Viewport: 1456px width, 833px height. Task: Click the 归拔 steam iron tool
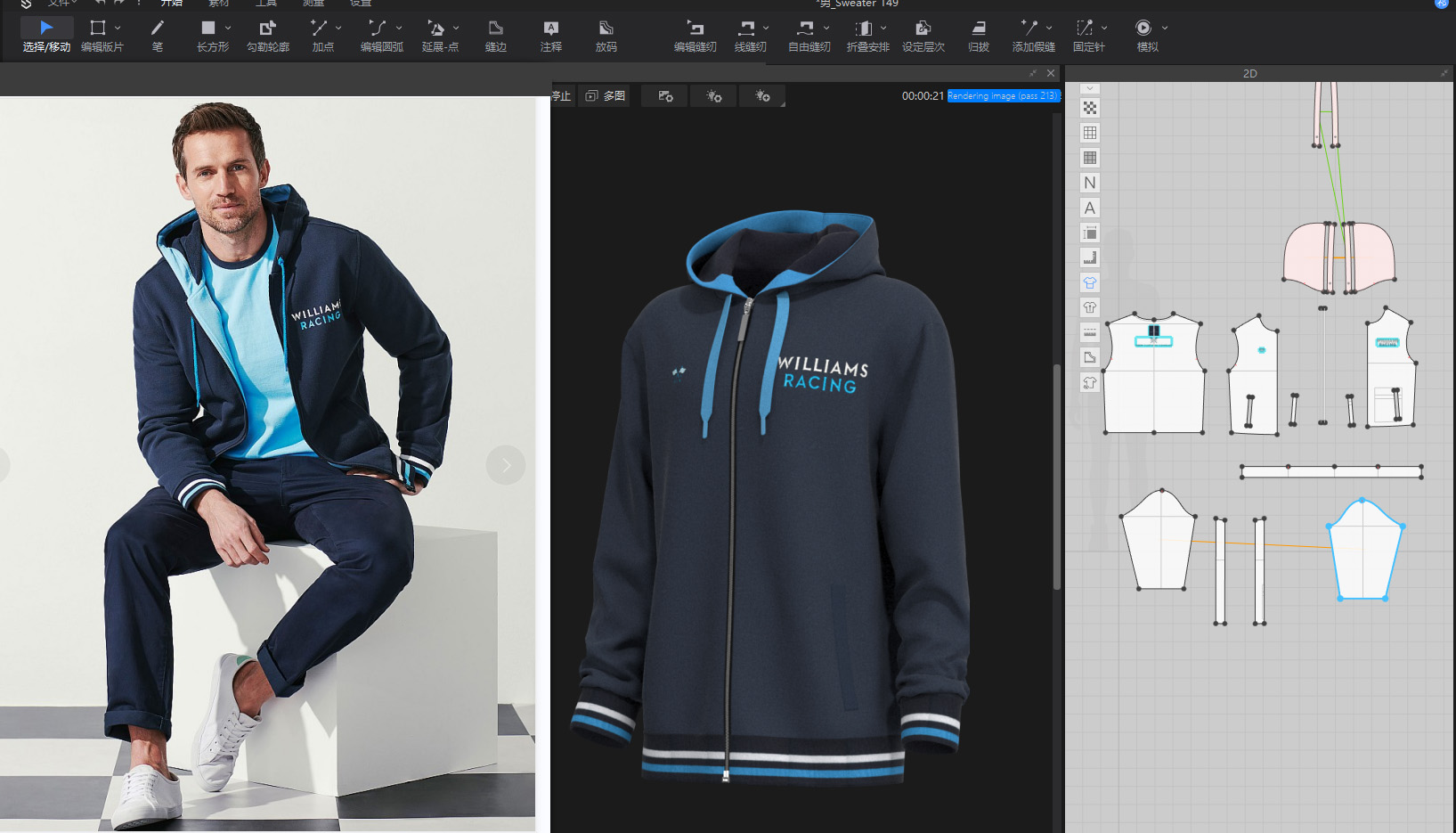point(978,36)
